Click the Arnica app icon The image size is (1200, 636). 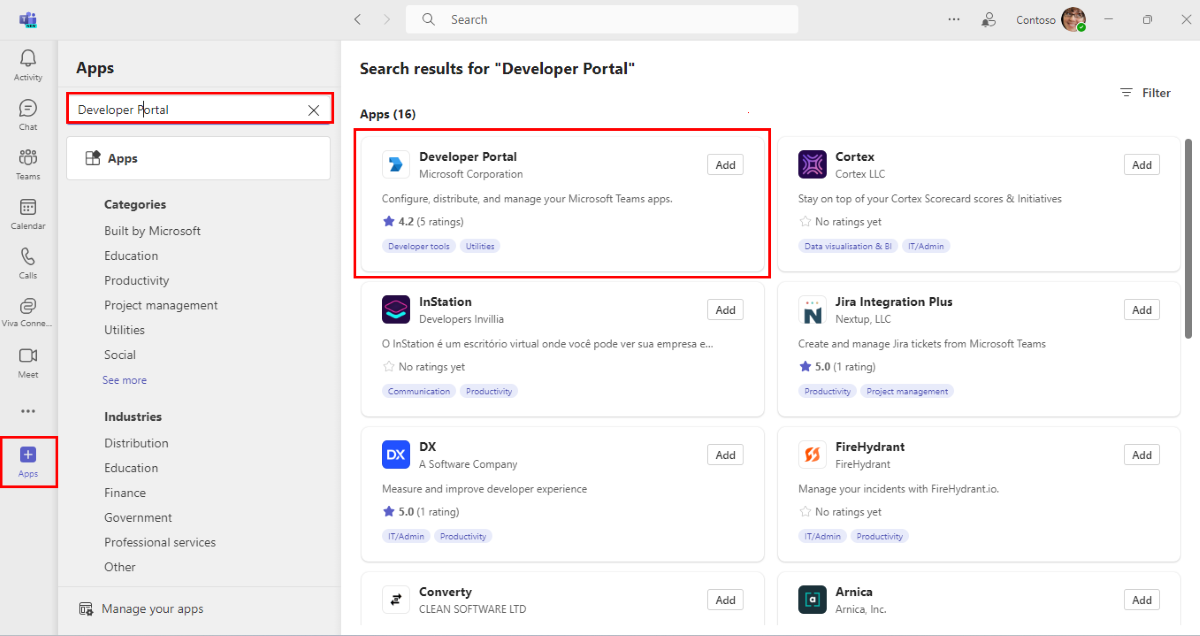[x=812, y=600]
